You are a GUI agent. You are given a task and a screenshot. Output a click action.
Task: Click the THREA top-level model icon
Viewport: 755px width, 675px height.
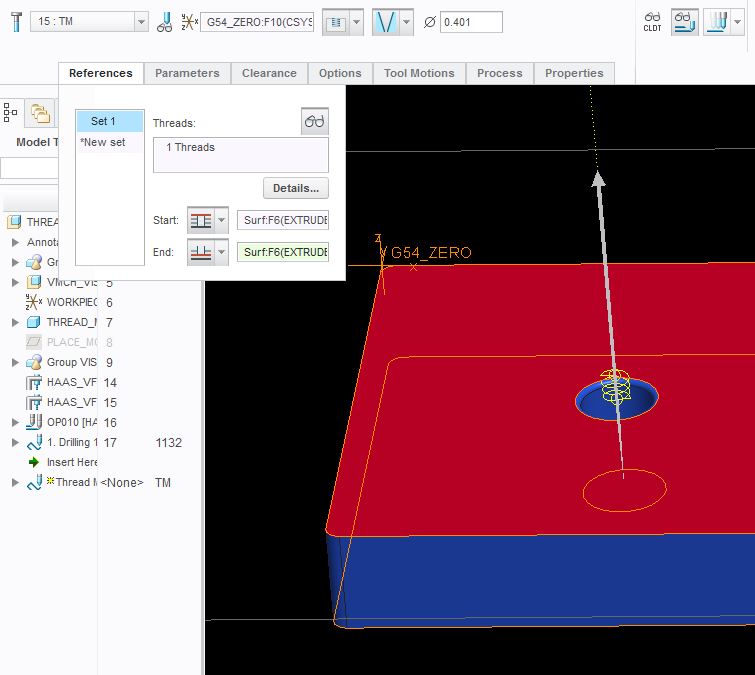tap(14, 222)
